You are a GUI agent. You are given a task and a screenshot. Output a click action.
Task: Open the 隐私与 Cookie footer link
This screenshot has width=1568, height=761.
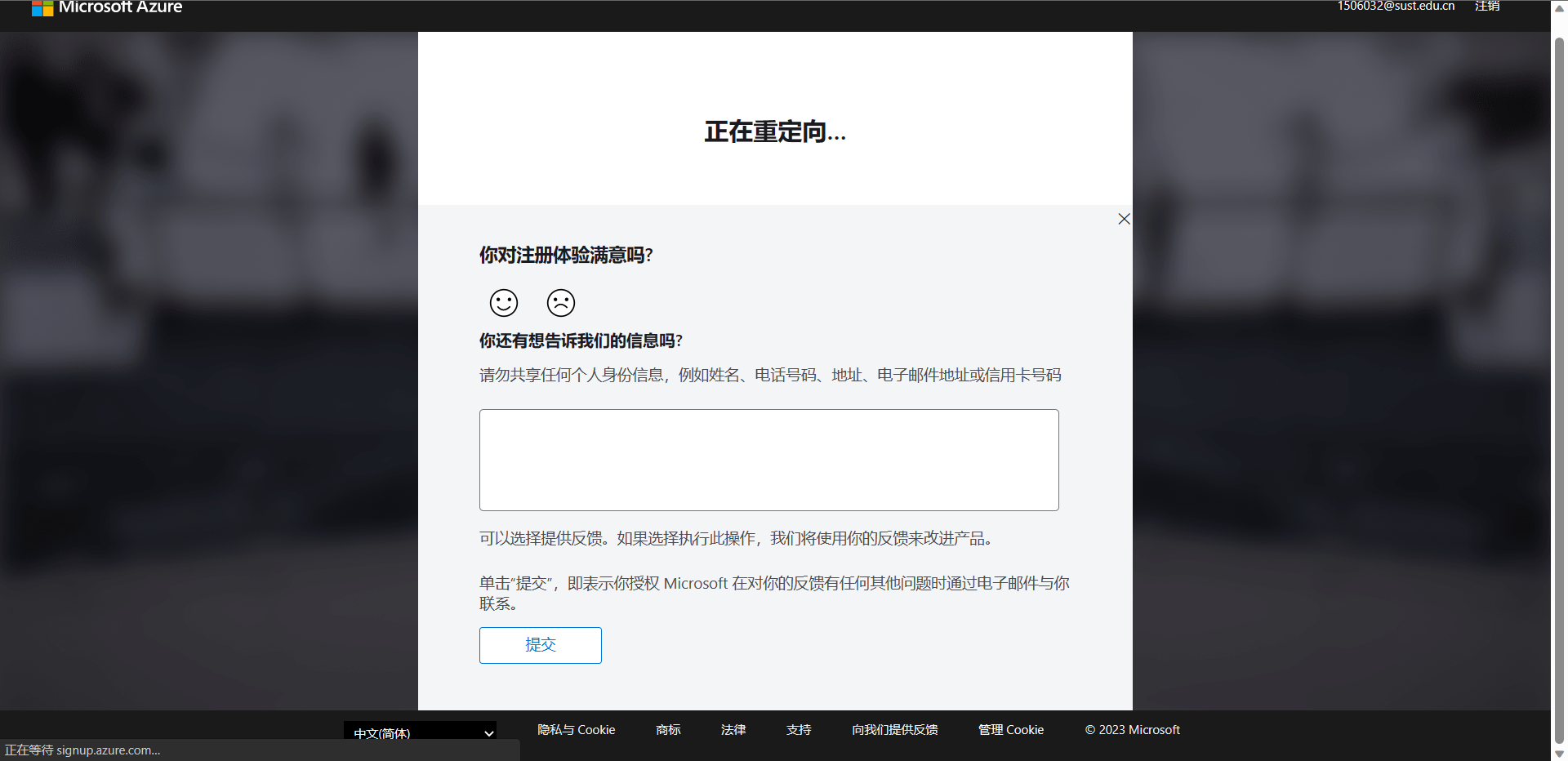[x=576, y=730]
